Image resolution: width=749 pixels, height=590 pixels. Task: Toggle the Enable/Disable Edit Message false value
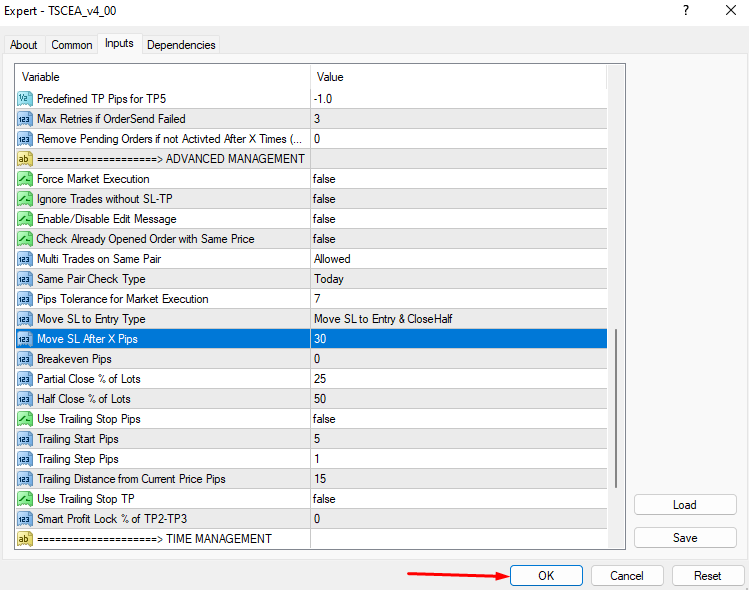point(458,219)
